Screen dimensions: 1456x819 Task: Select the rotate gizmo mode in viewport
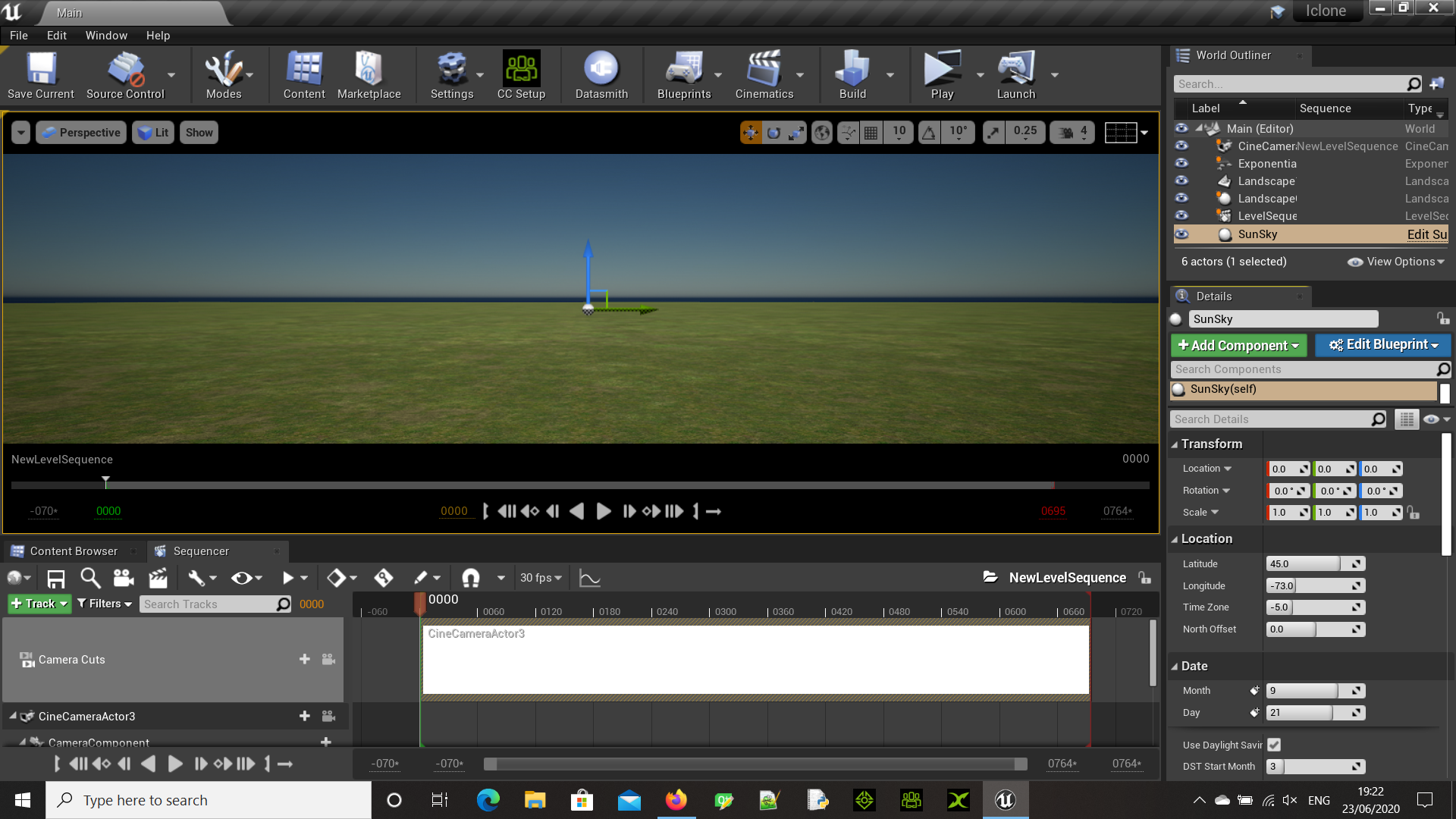click(x=773, y=133)
